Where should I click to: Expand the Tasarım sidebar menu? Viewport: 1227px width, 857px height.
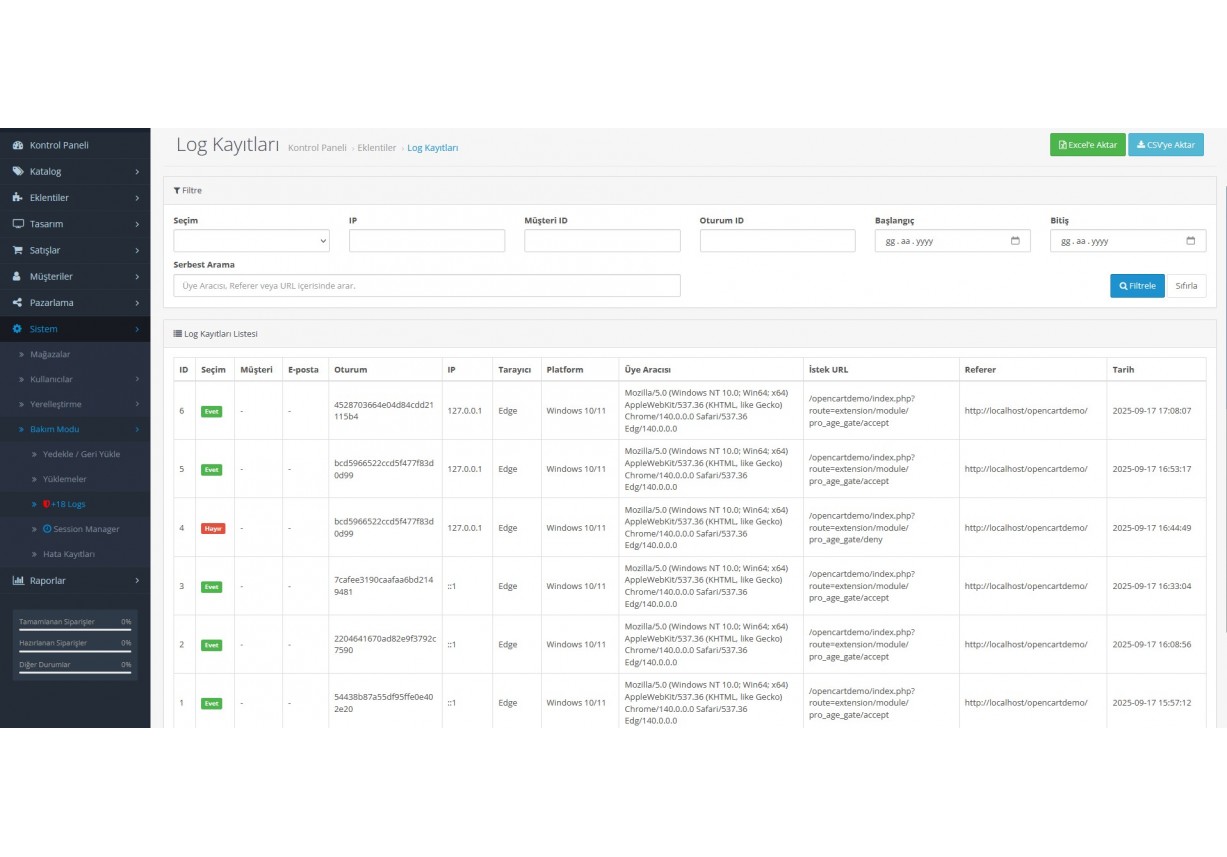[x=75, y=224]
